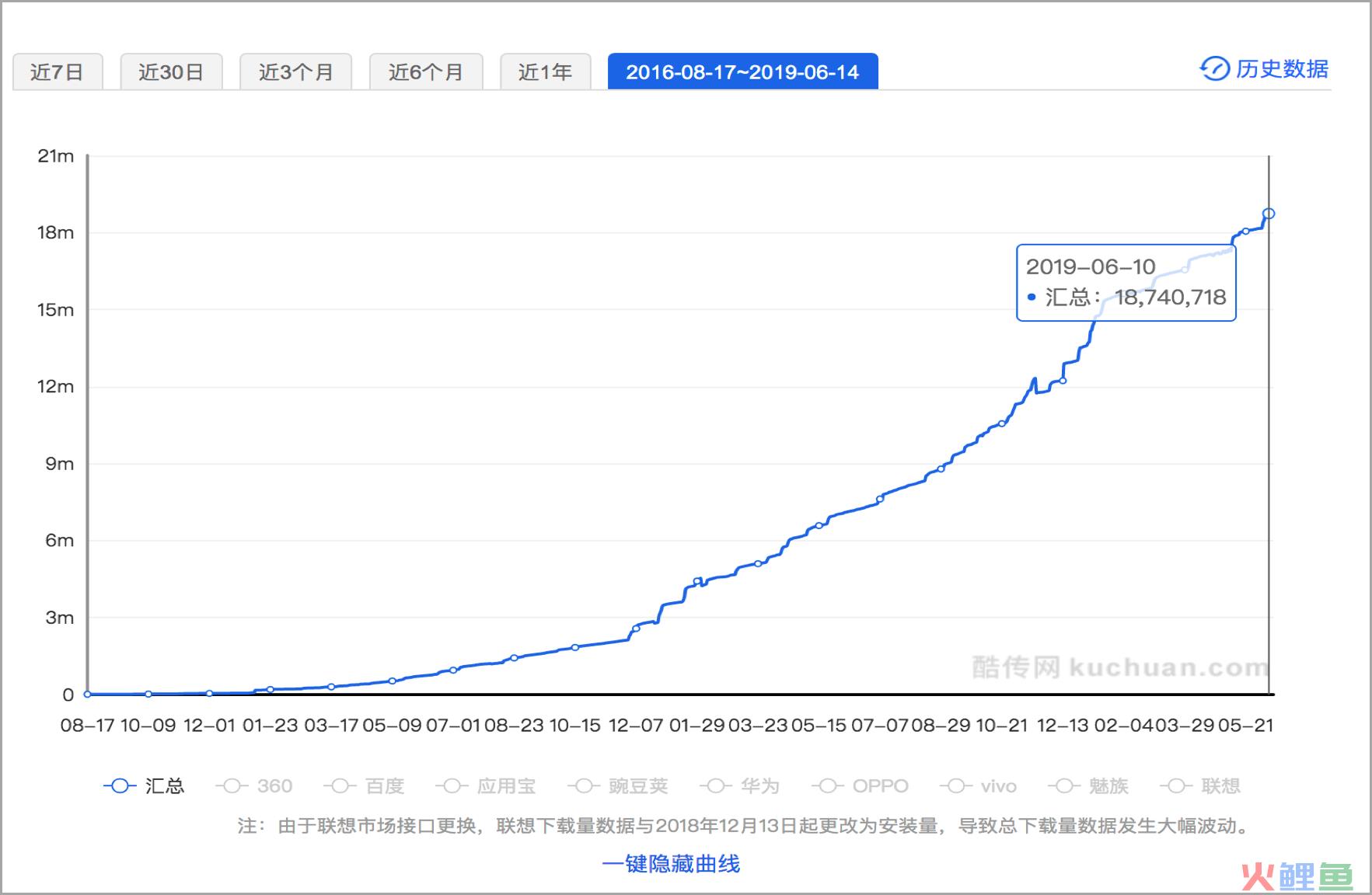Viewport: 1372px width, 895px height.
Task: Click the 3m y-axis label
Action: point(60,618)
